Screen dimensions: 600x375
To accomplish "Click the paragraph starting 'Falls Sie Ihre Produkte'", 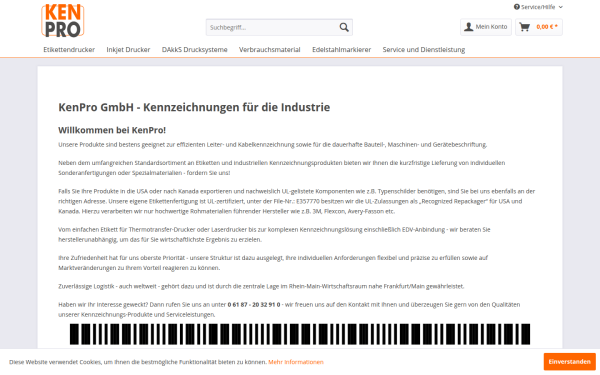I will click(x=297, y=201).
